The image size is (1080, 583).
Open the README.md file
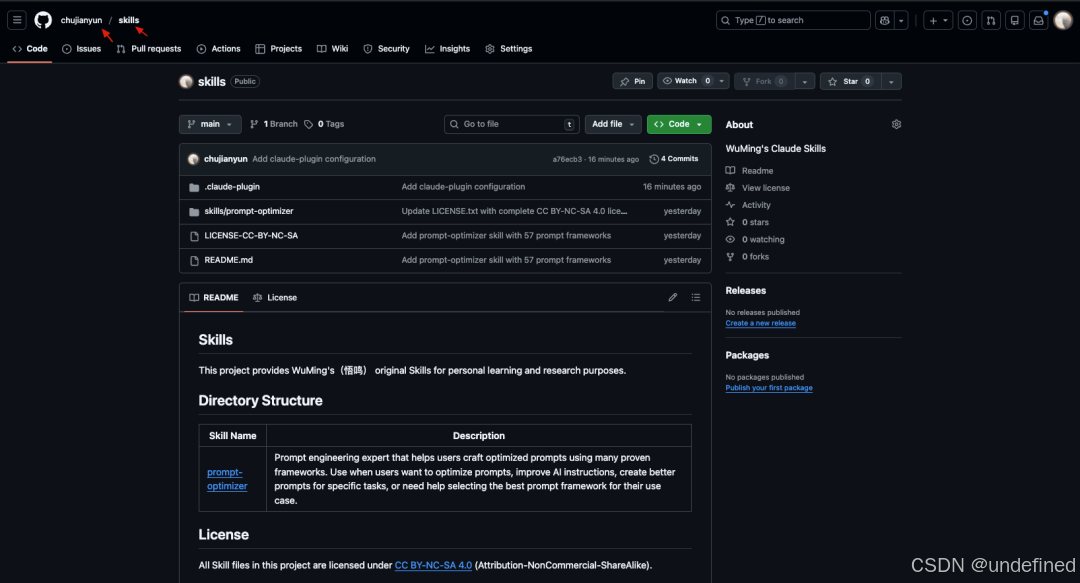229,260
